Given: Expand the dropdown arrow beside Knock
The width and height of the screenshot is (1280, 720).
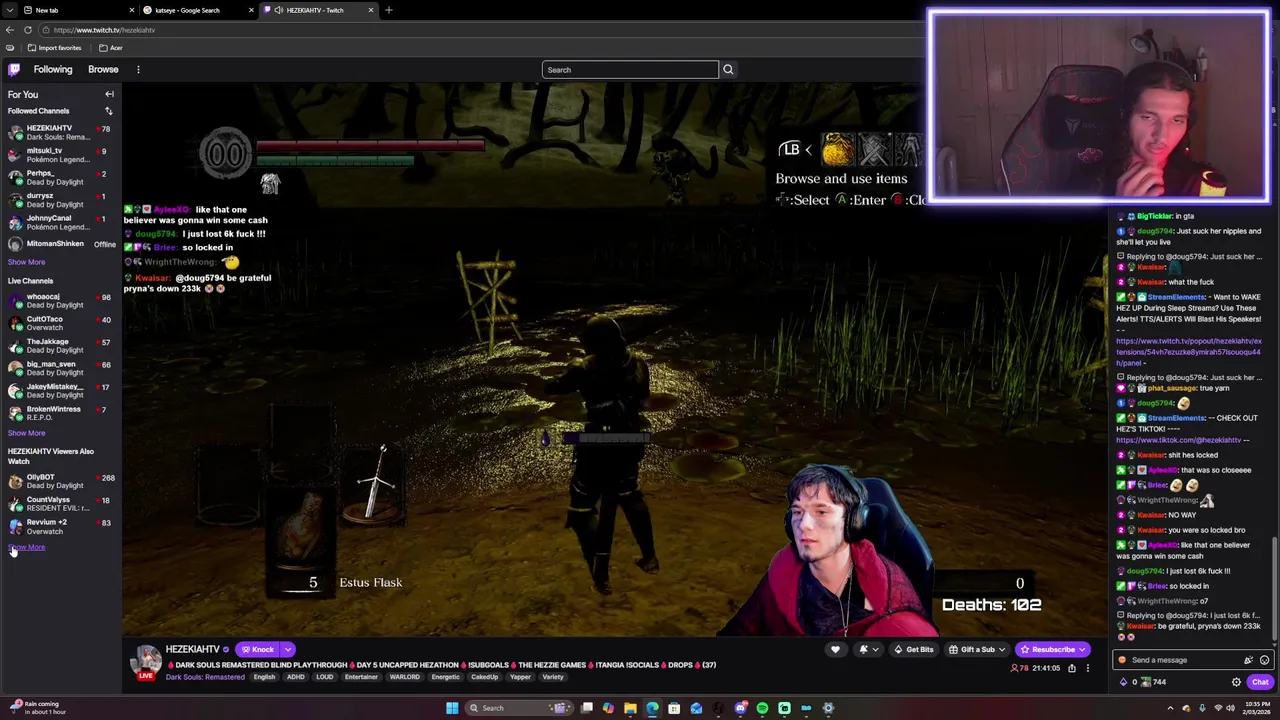Looking at the screenshot, I should coord(287,649).
